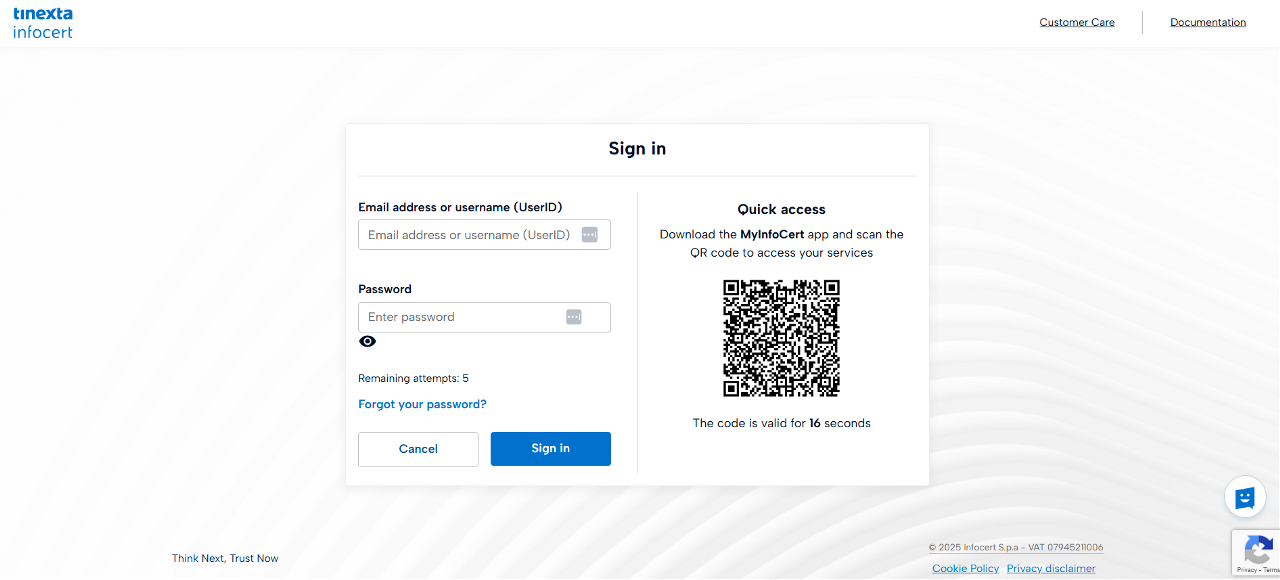Click the reCAPTCHA badge logo
The height and width of the screenshot is (580, 1280).
coord(1258,549)
